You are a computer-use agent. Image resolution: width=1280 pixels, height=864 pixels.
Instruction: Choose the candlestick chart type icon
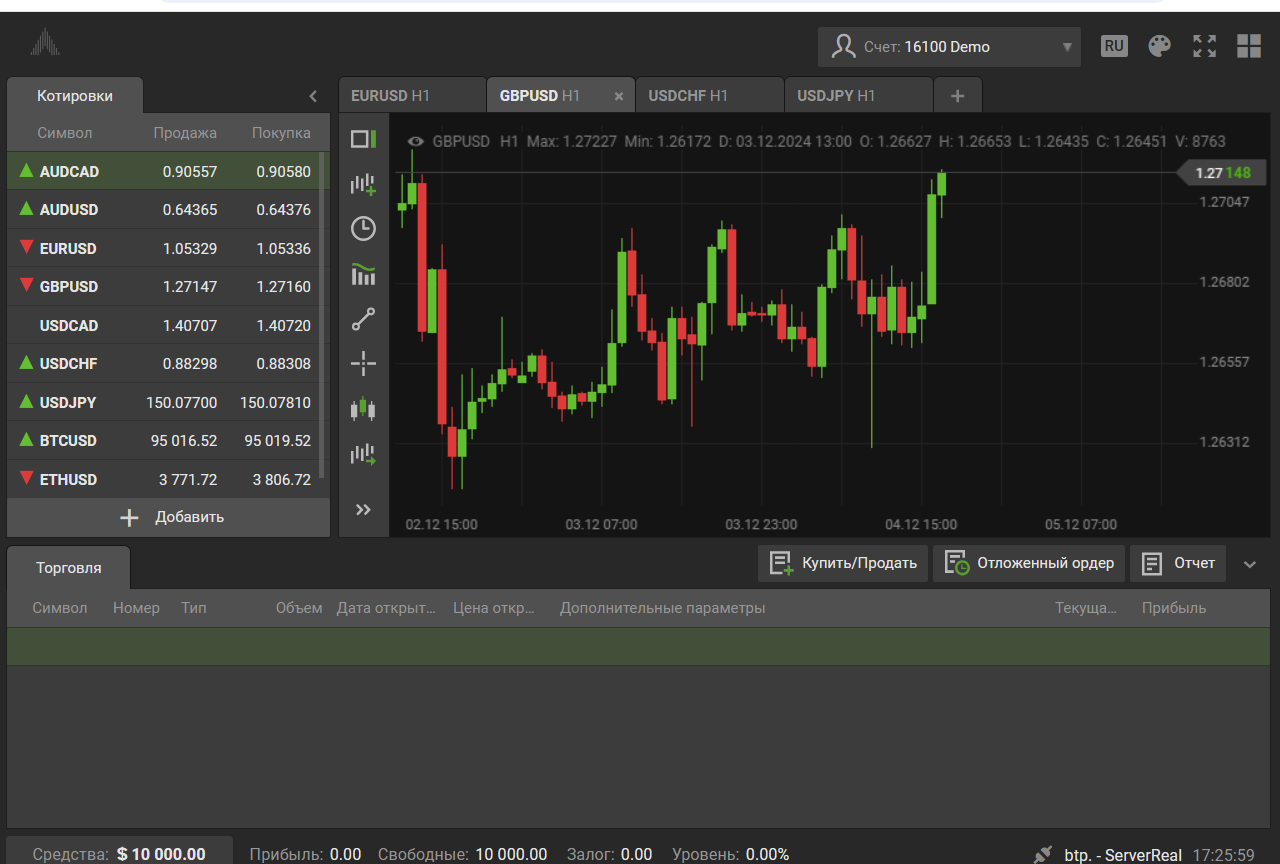coord(363,408)
